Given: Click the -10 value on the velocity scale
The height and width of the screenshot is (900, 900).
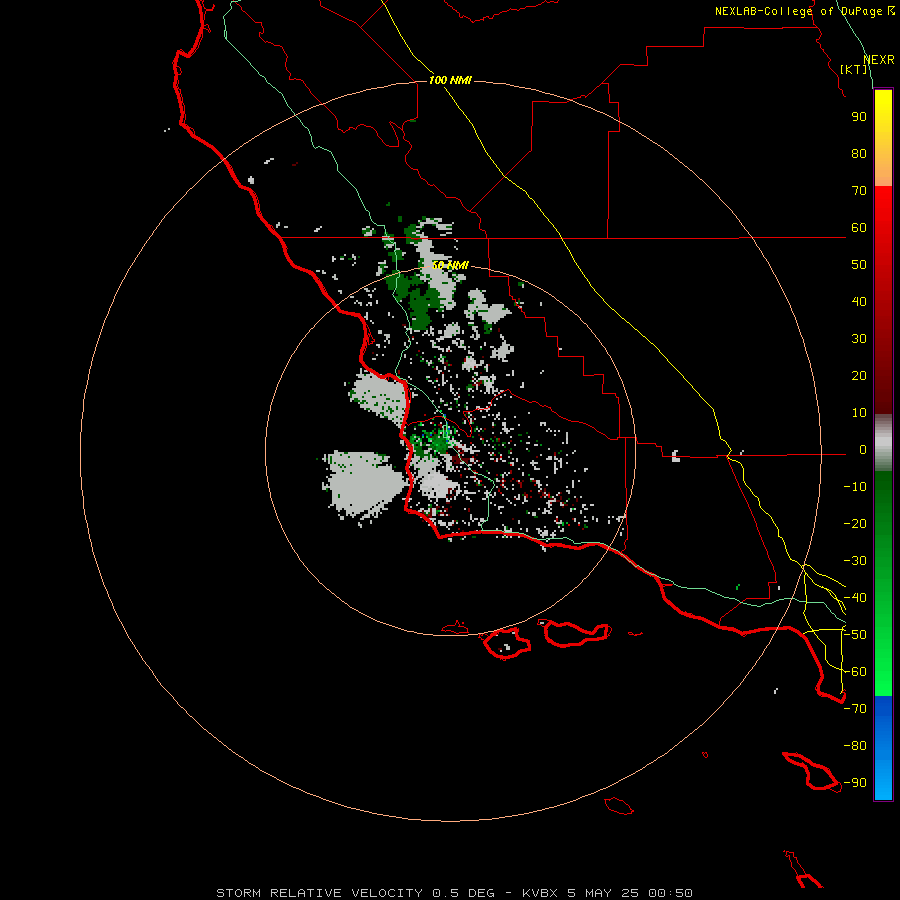Looking at the screenshot, I should (x=855, y=487).
